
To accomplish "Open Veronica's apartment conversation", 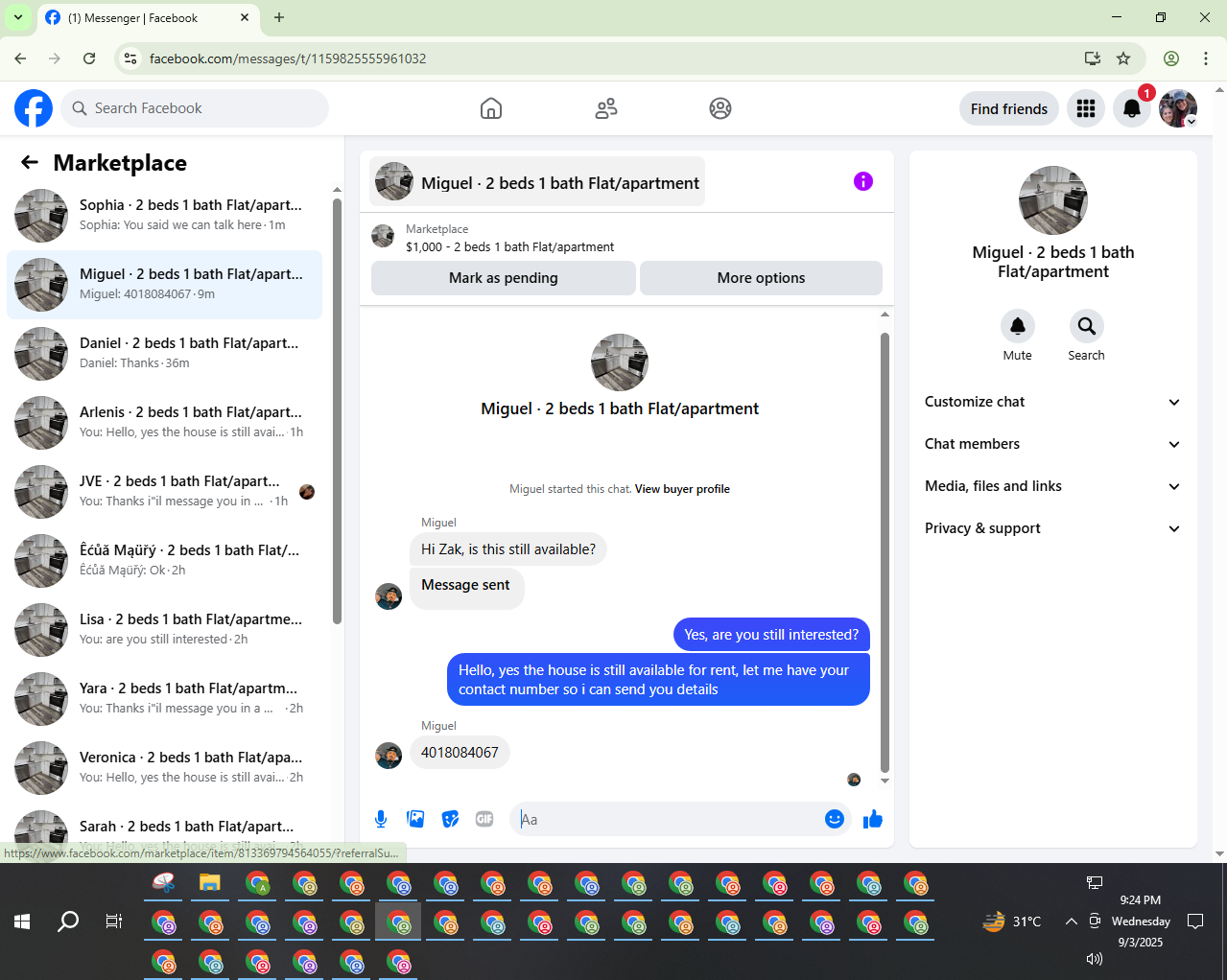I will click(164, 768).
